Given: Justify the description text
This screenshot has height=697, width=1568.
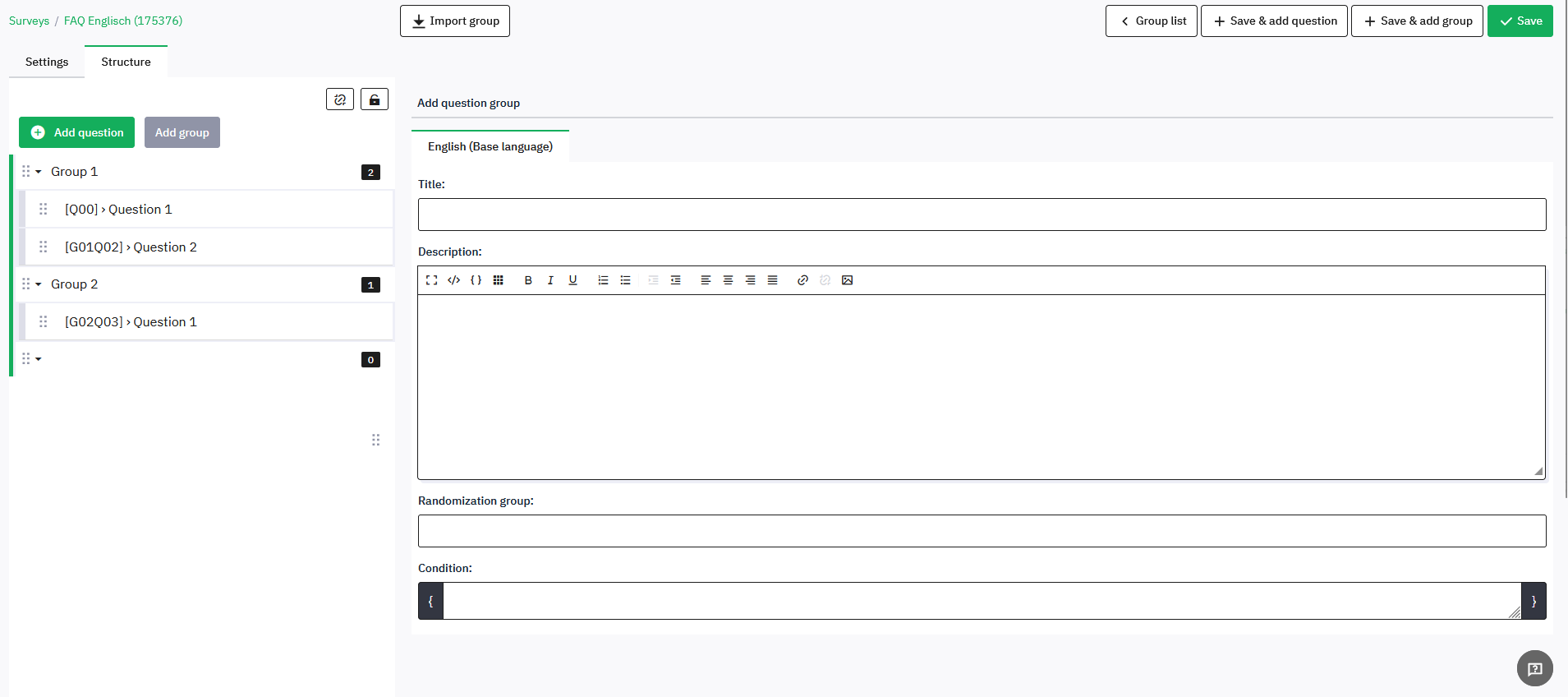Looking at the screenshot, I should click(x=772, y=280).
